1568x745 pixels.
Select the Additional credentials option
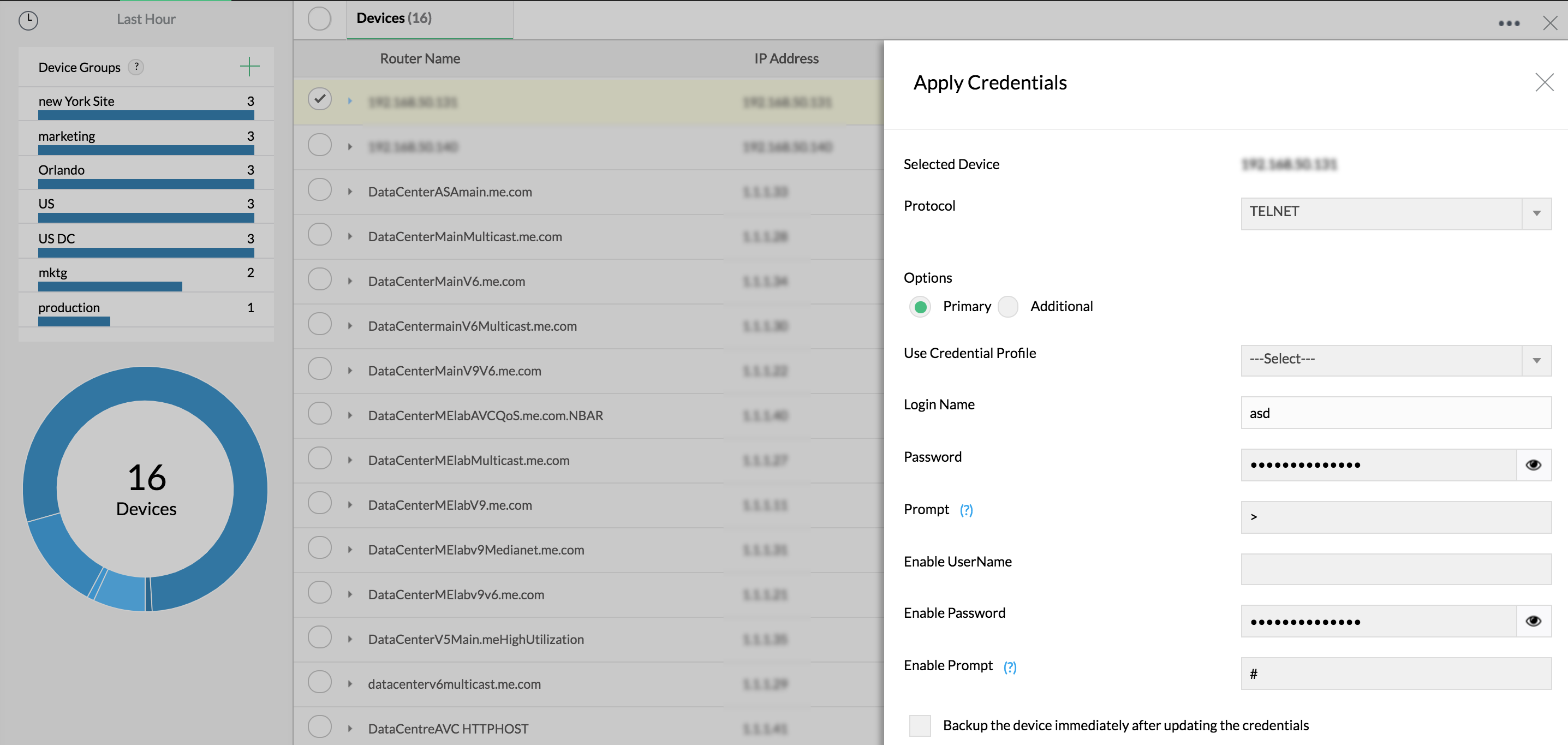pos(1008,307)
